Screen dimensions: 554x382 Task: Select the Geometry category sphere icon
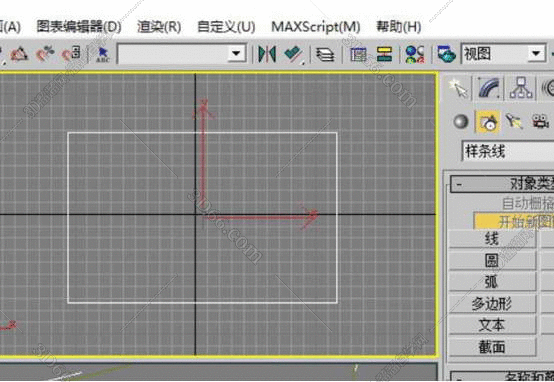coord(461,122)
